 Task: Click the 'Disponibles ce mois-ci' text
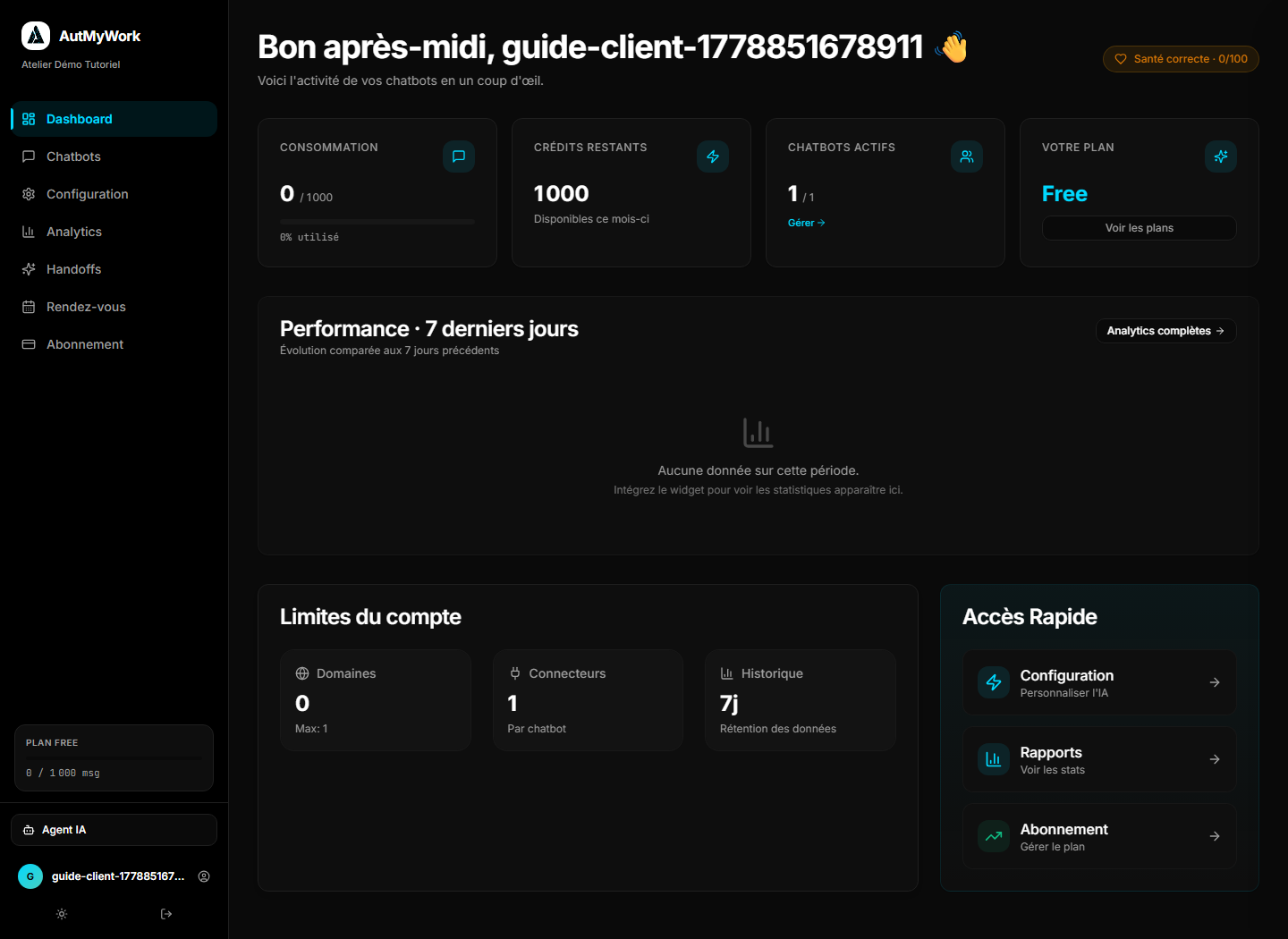pyautogui.click(x=591, y=219)
